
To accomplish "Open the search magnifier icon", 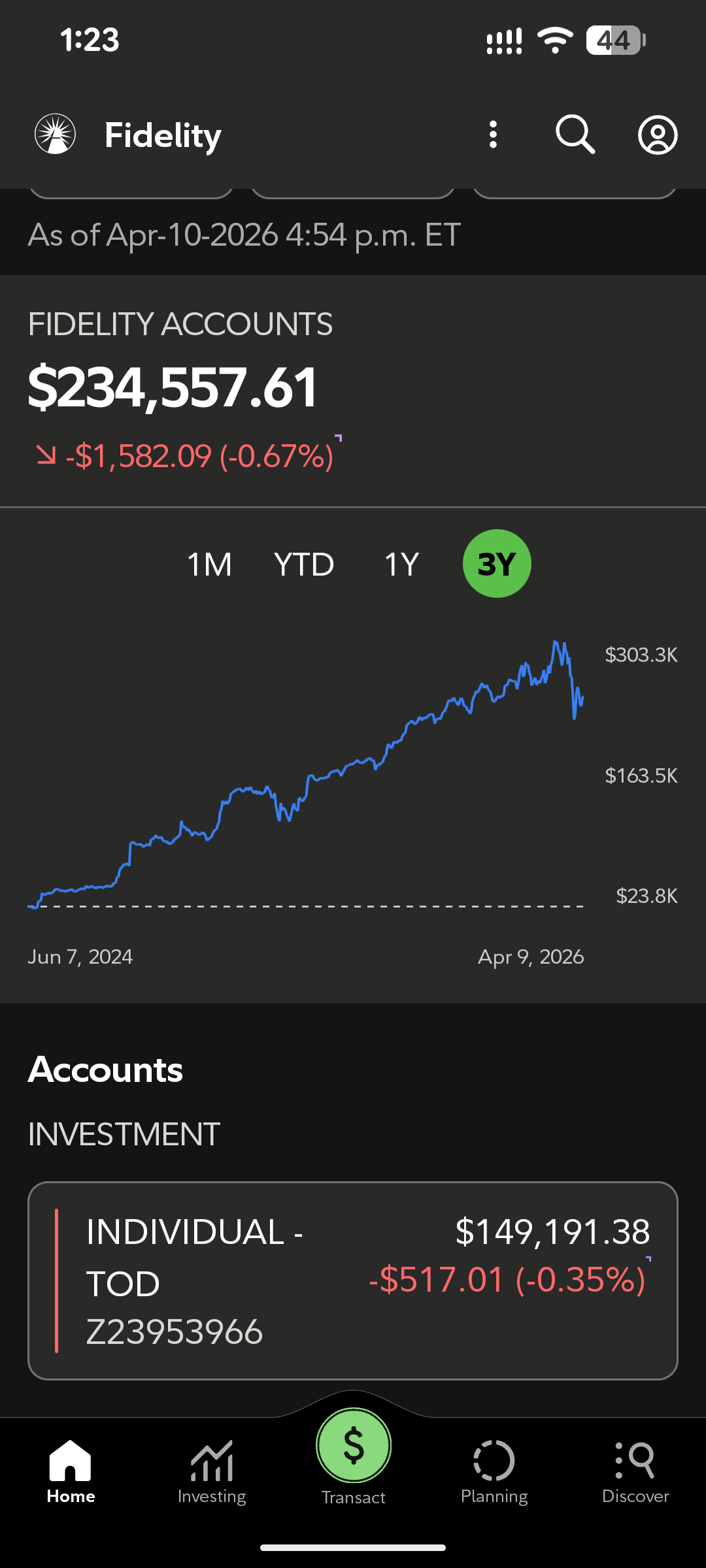I will (x=575, y=135).
